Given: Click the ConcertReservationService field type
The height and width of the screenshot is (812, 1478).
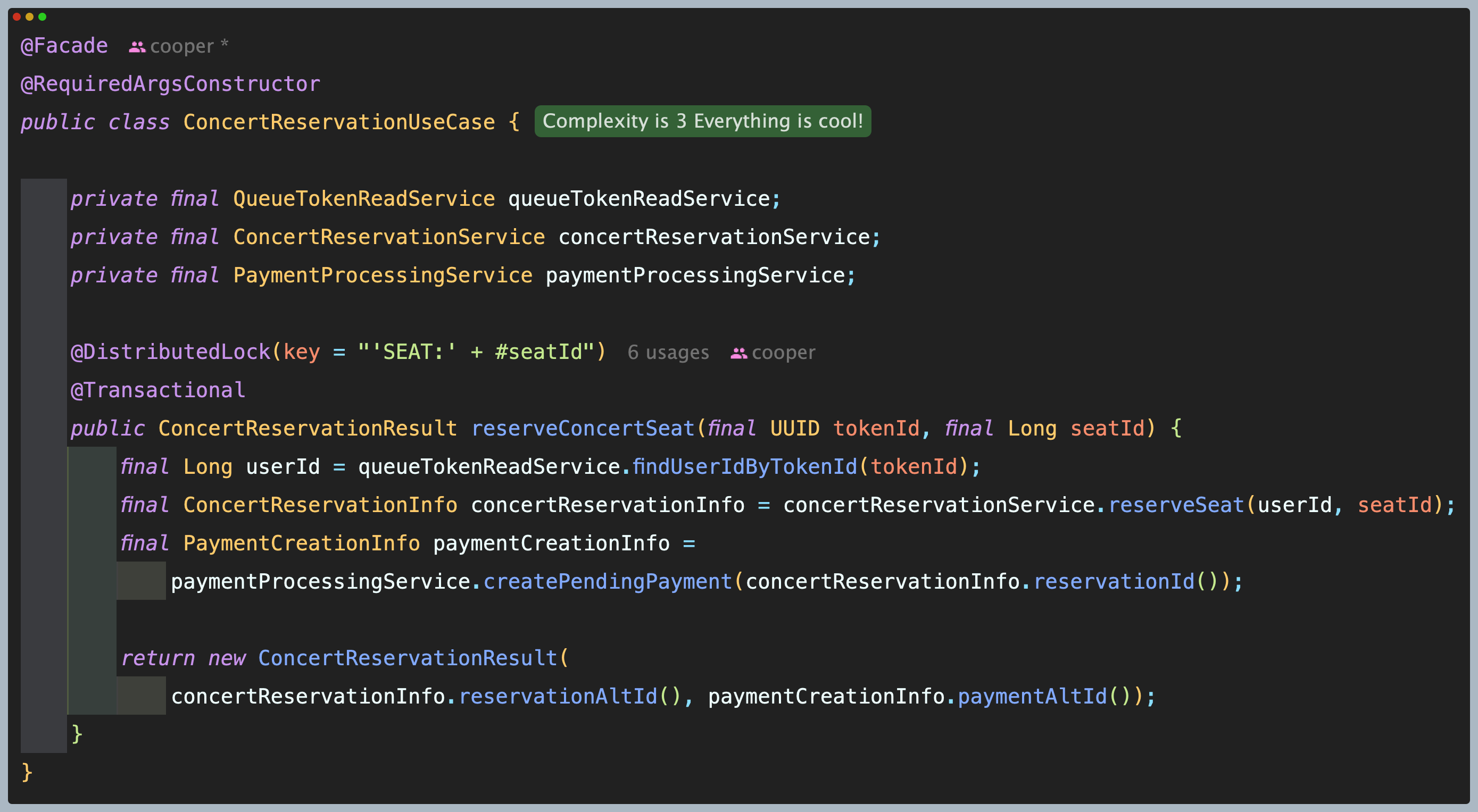Looking at the screenshot, I should (x=389, y=237).
